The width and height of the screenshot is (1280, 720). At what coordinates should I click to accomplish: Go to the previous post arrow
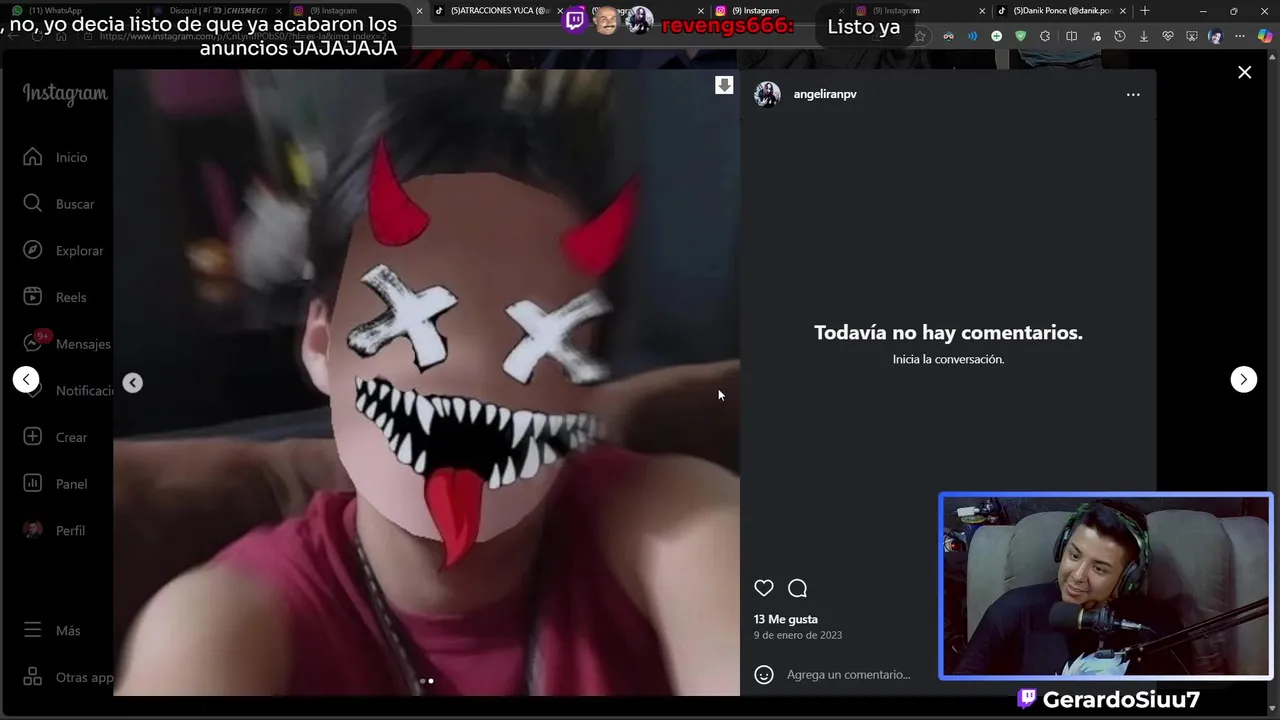[x=26, y=379]
